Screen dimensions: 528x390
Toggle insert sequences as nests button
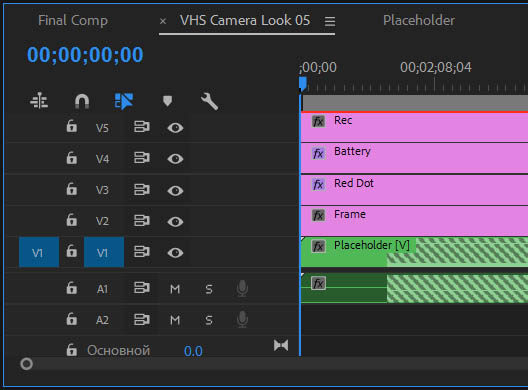(x=39, y=101)
